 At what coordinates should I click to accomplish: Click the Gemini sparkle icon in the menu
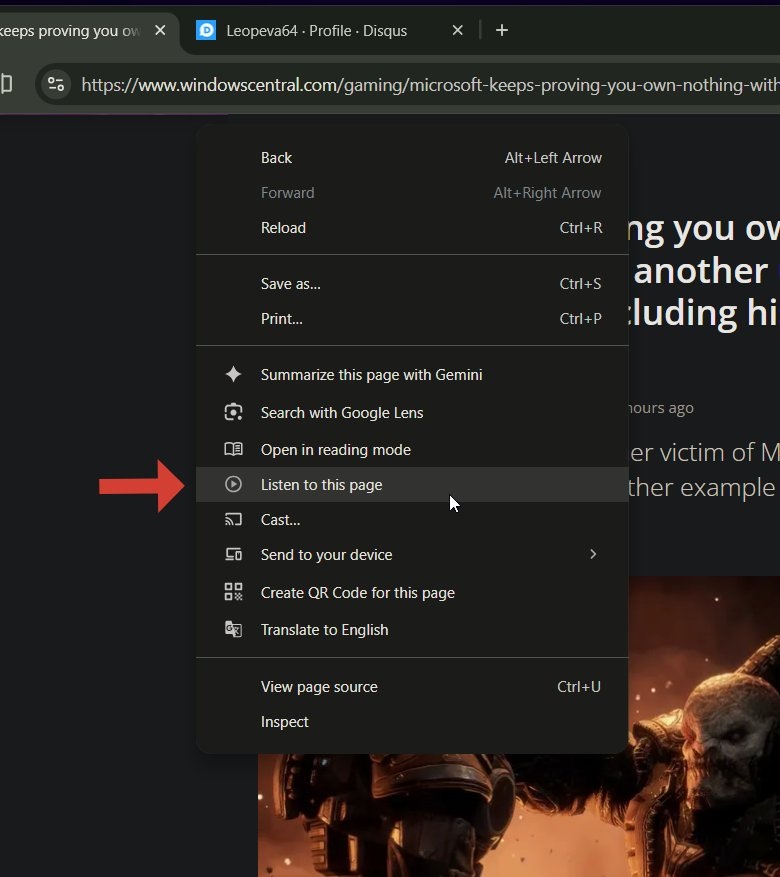pos(233,374)
